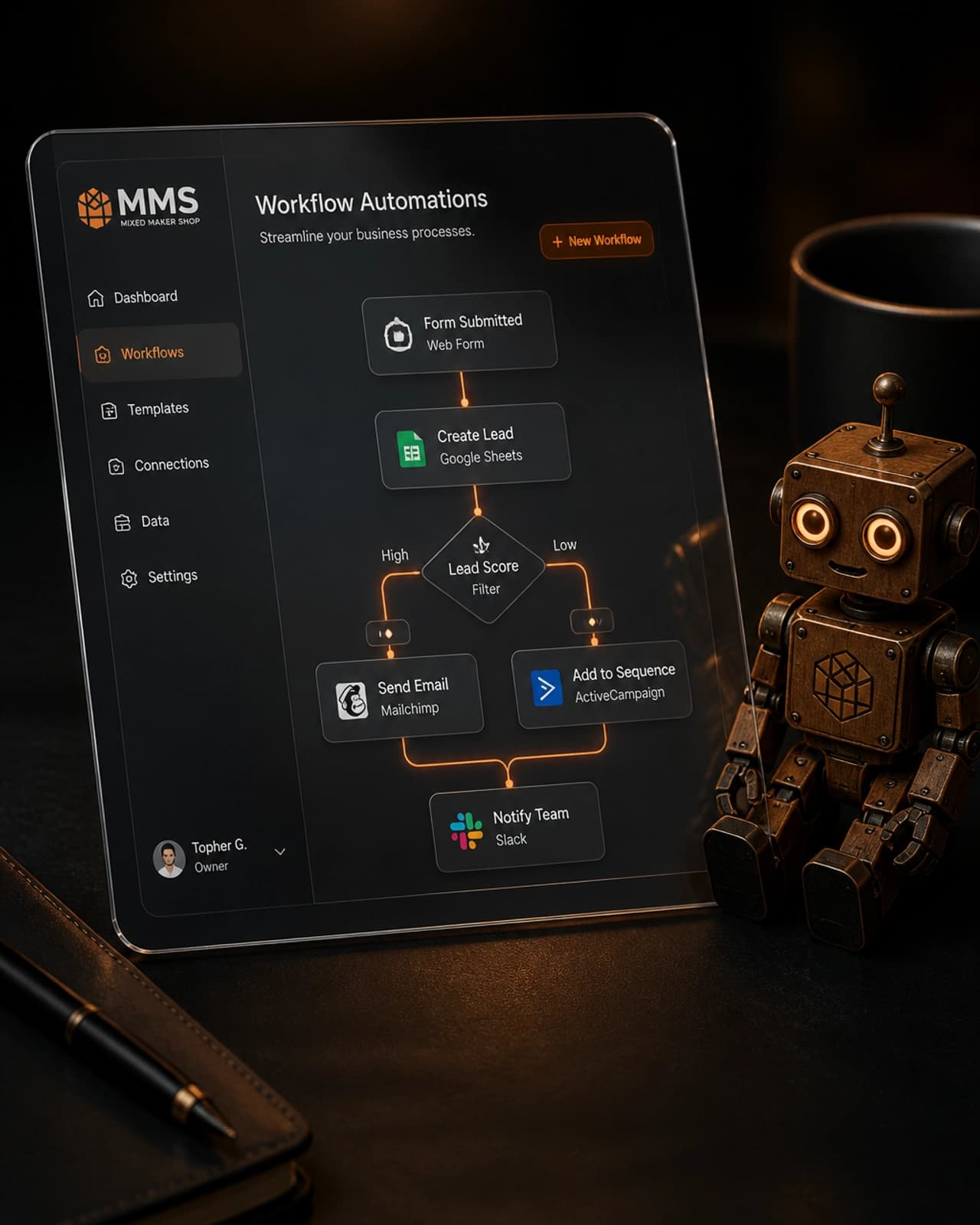This screenshot has width=980, height=1225.
Task: Click the Google Sheets icon
Action: pos(411,449)
